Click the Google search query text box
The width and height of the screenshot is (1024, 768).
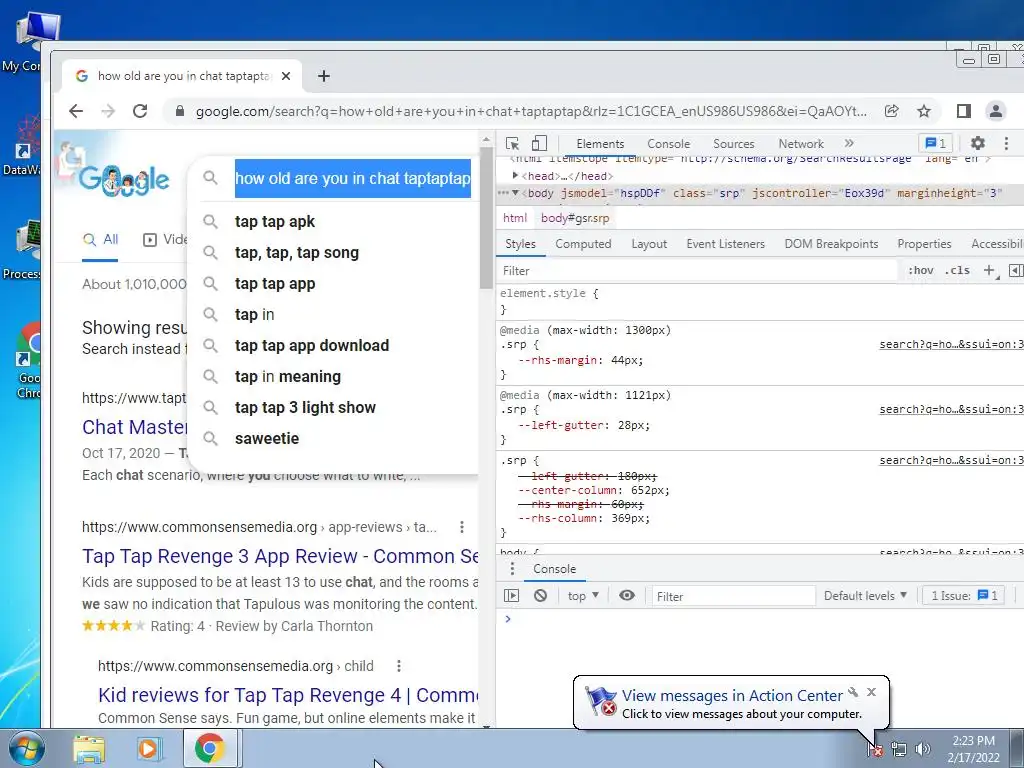(x=353, y=178)
